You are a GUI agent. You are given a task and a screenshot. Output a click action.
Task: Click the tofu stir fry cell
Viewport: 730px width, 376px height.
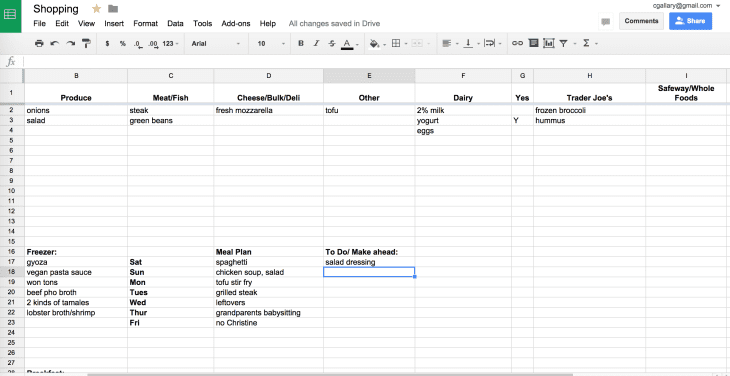click(269, 282)
